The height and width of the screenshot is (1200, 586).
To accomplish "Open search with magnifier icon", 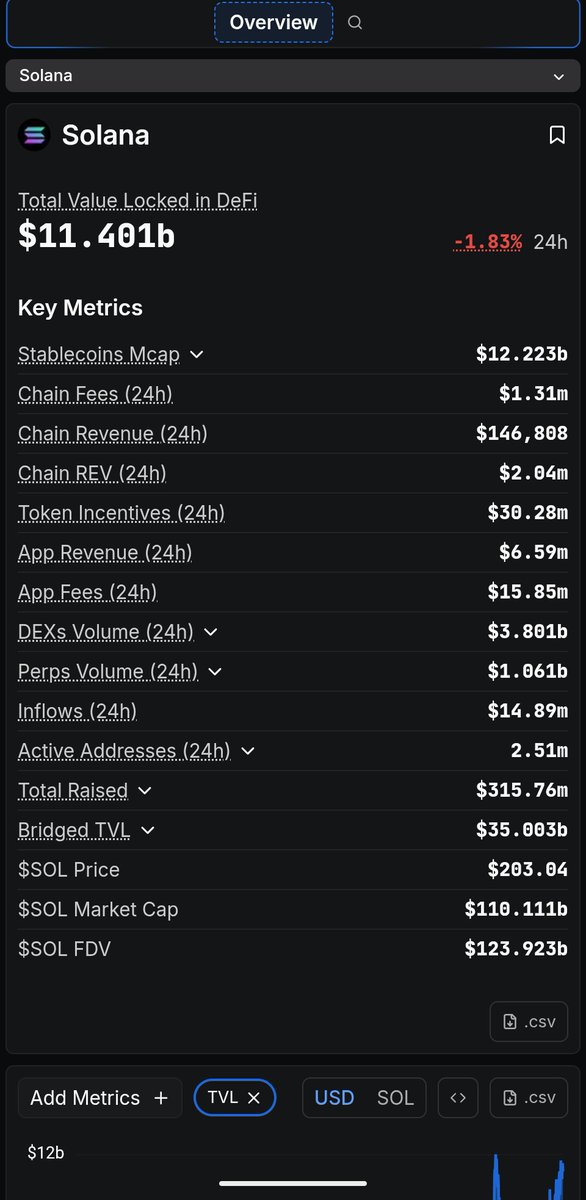I will tap(355, 22).
